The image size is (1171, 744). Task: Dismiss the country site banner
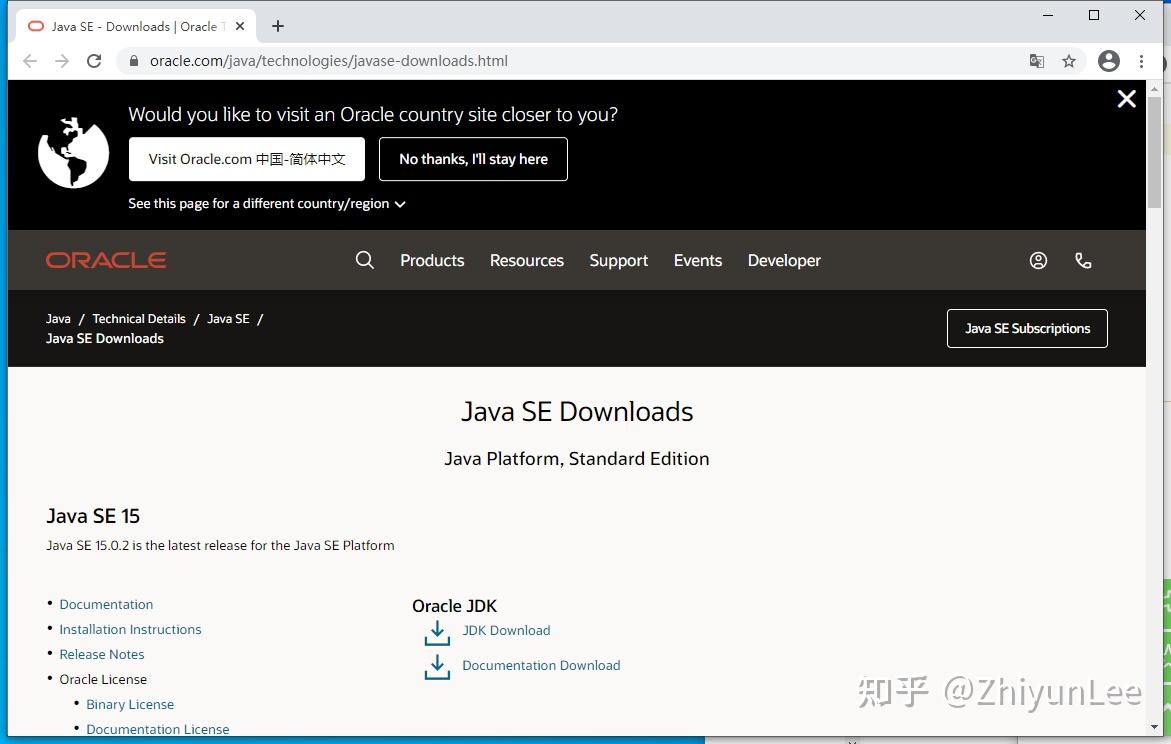[1126, 99]
